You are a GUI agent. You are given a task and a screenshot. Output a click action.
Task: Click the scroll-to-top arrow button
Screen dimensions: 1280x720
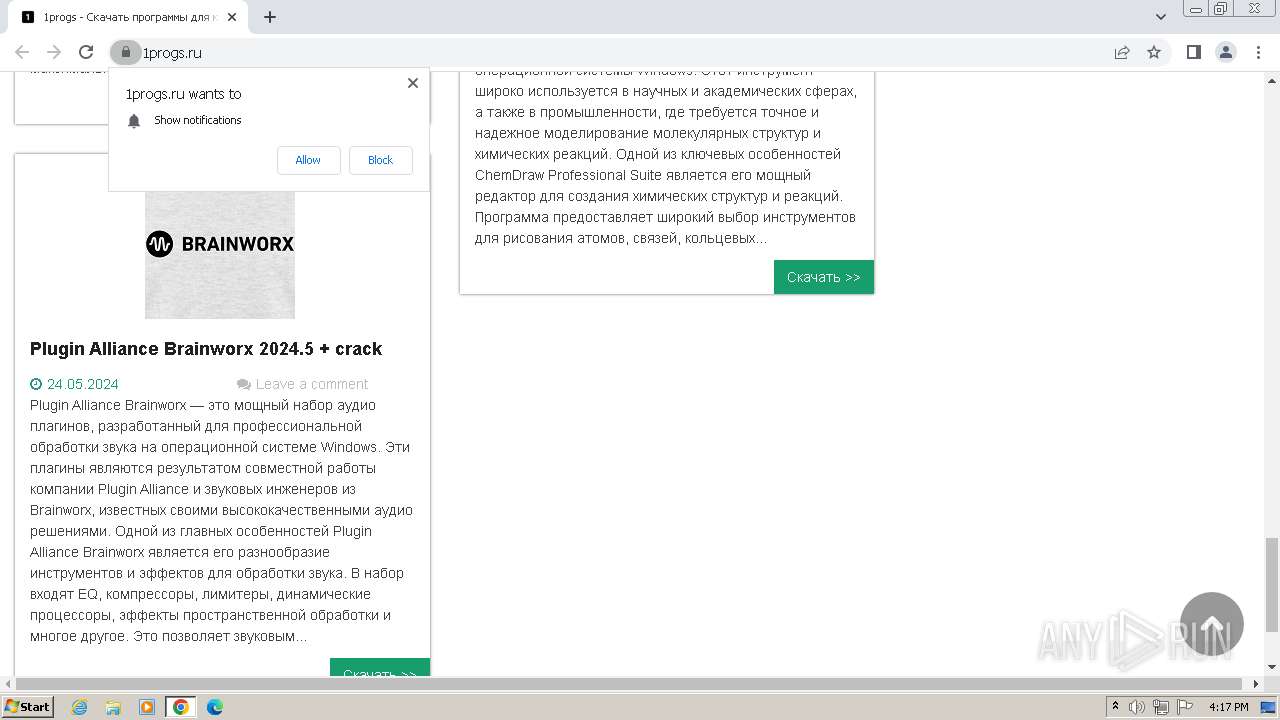(1212, 624)
